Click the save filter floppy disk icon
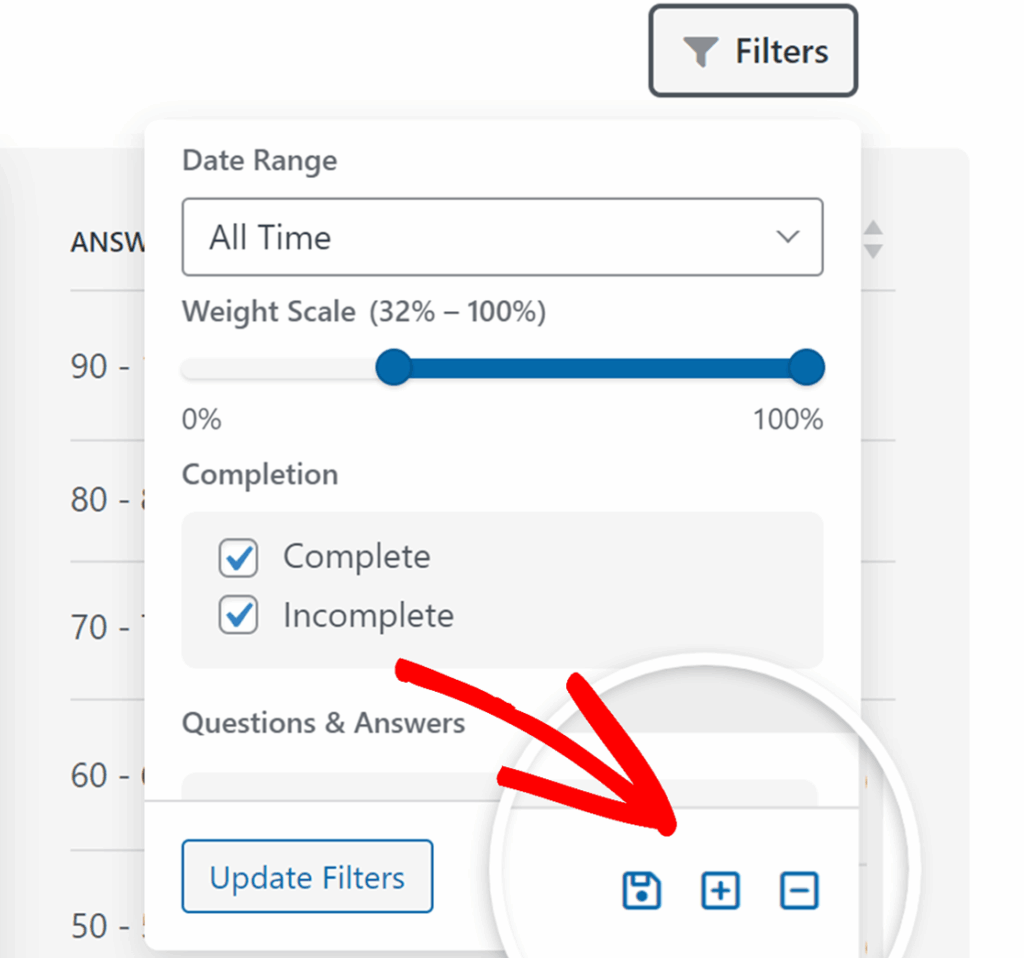 click(x=642, y=890)
